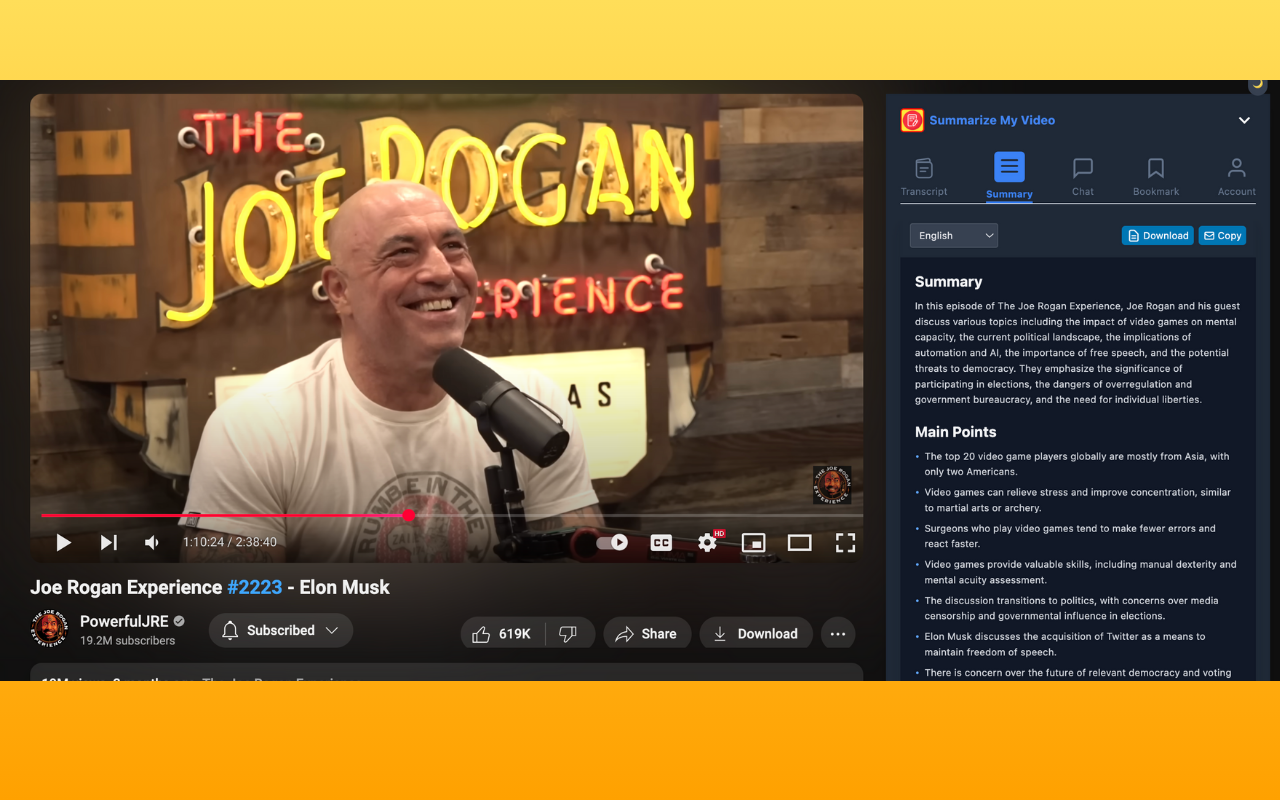Collapse the Summarize My Video panel chevron
This screenshot has width=1280, height=800.
[x=1244, y=120]
